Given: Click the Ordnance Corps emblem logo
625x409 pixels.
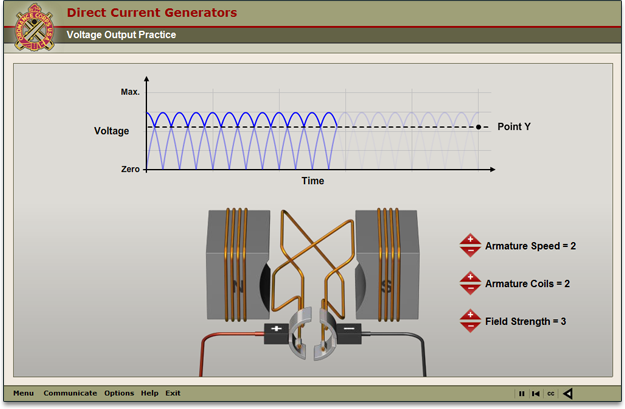Looking at the screenshot, I should 34,27.
